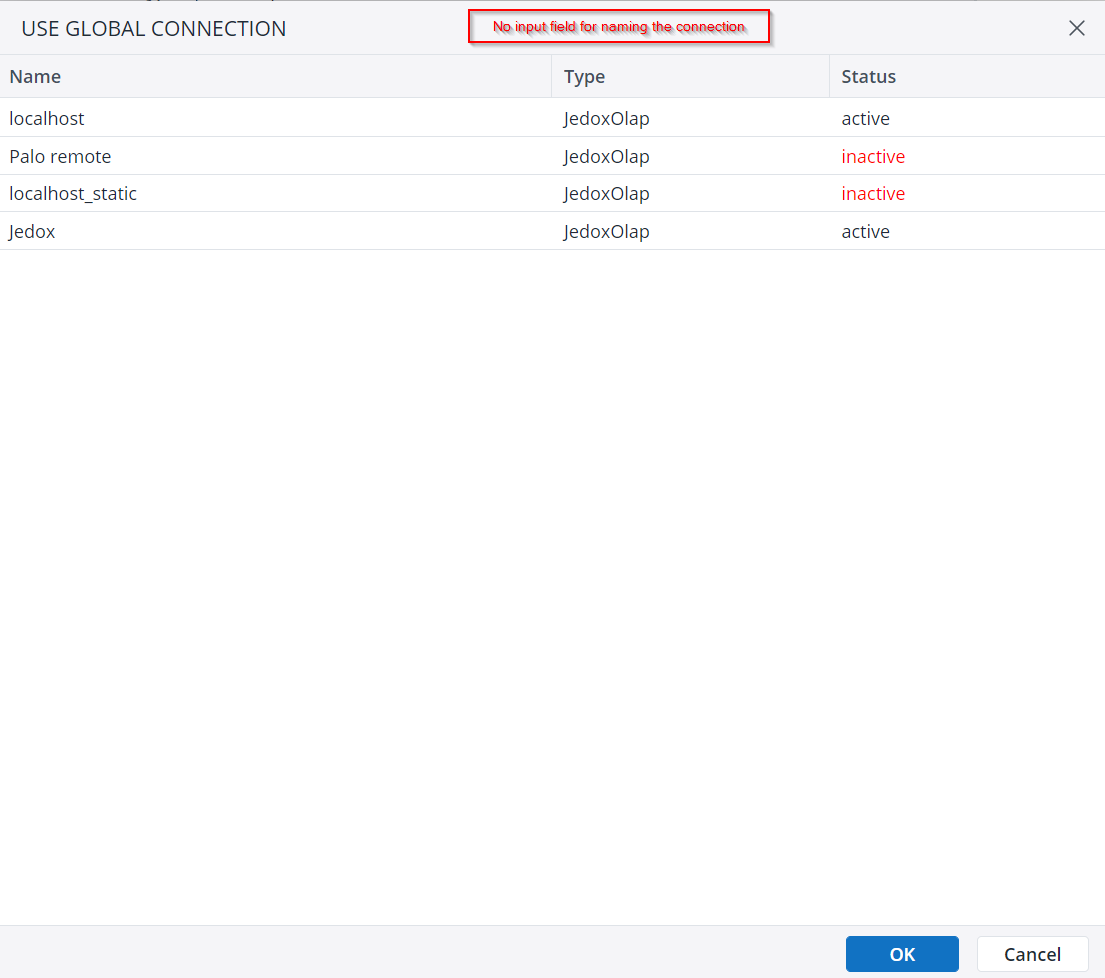Screen dimensions: 1105x978
Task: Select the localhost_static connection name
Action: pyautogui.click(x=73, y=193)
